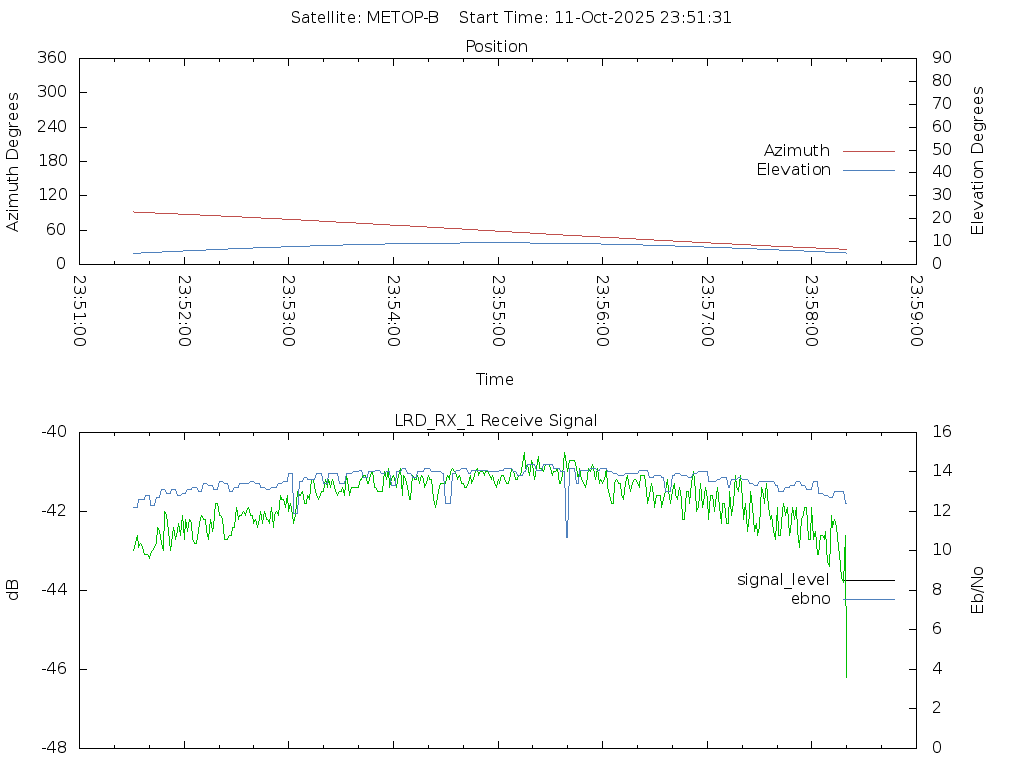Click the 360 tick on the azimuth axis
The width and height of the screenshot is (1024, 768).
(x=51, y=58)
